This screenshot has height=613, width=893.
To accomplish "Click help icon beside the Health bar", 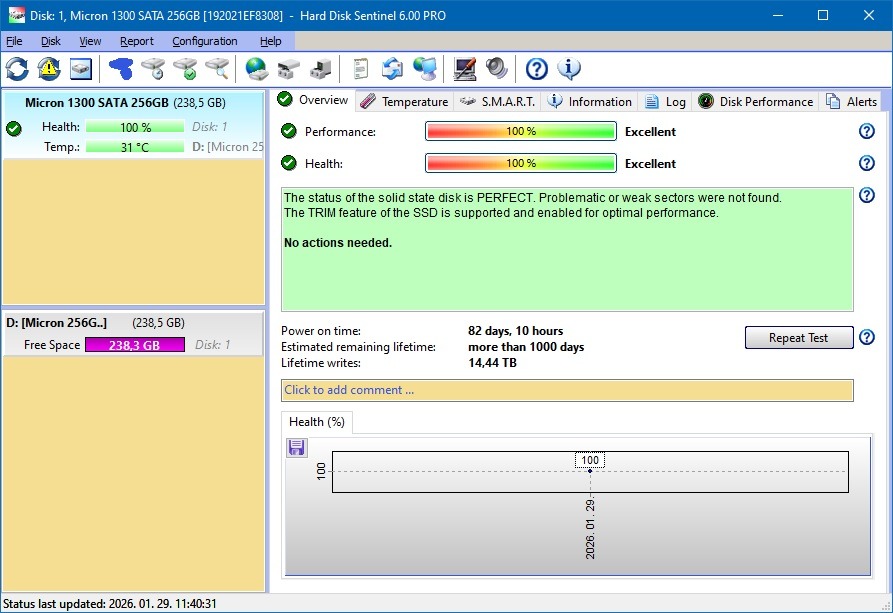I will 866,164.
